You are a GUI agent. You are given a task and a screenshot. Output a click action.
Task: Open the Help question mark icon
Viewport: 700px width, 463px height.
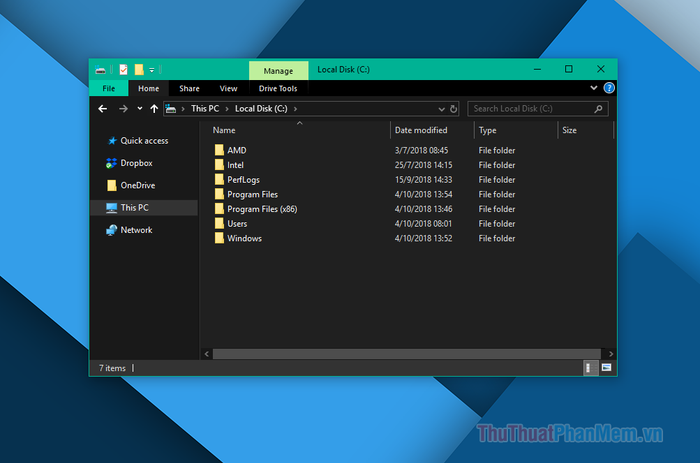coord(610,88)
